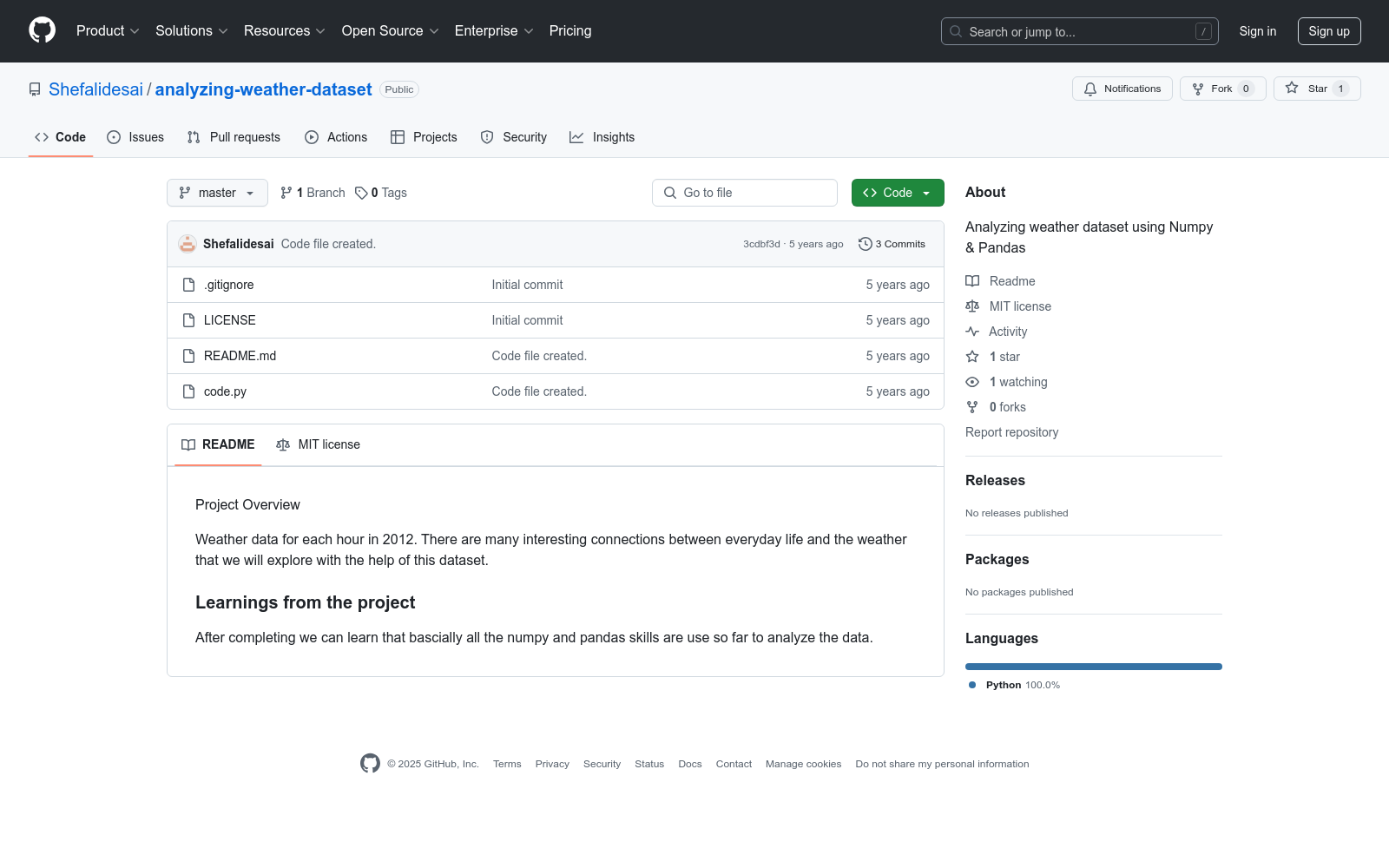Click the eye icon beside 1 watching

click(972, 382)
